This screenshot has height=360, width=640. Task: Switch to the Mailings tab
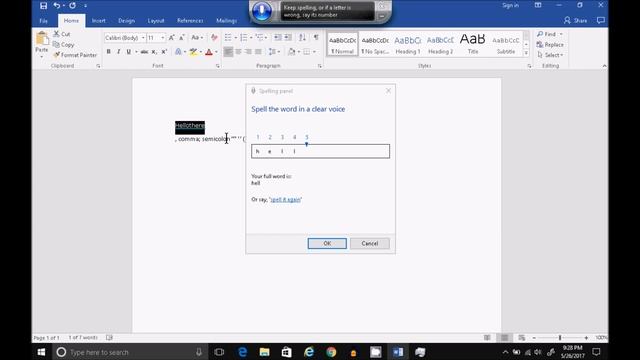(x=227, y=20)
